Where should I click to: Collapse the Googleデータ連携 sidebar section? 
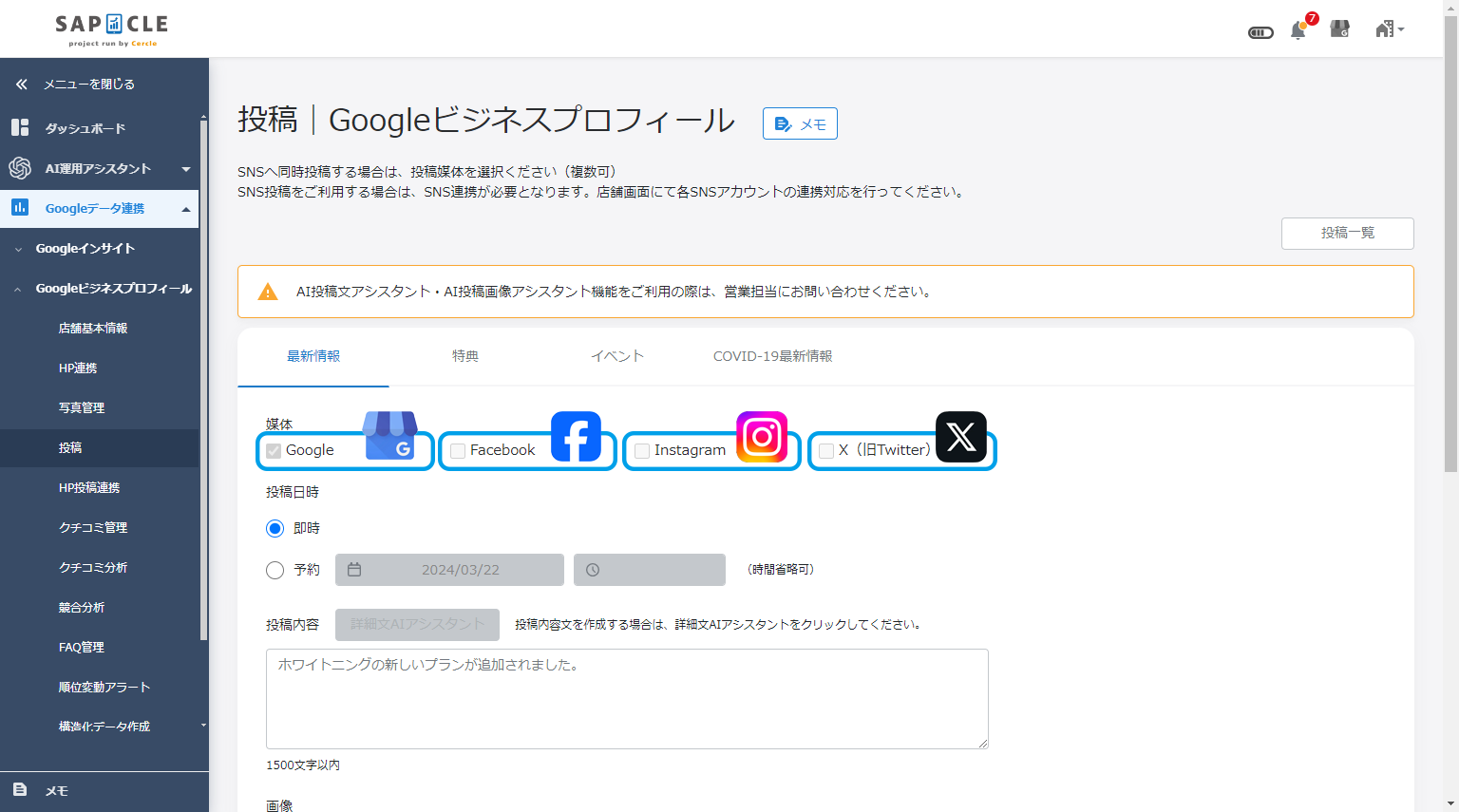click(99, 208)
